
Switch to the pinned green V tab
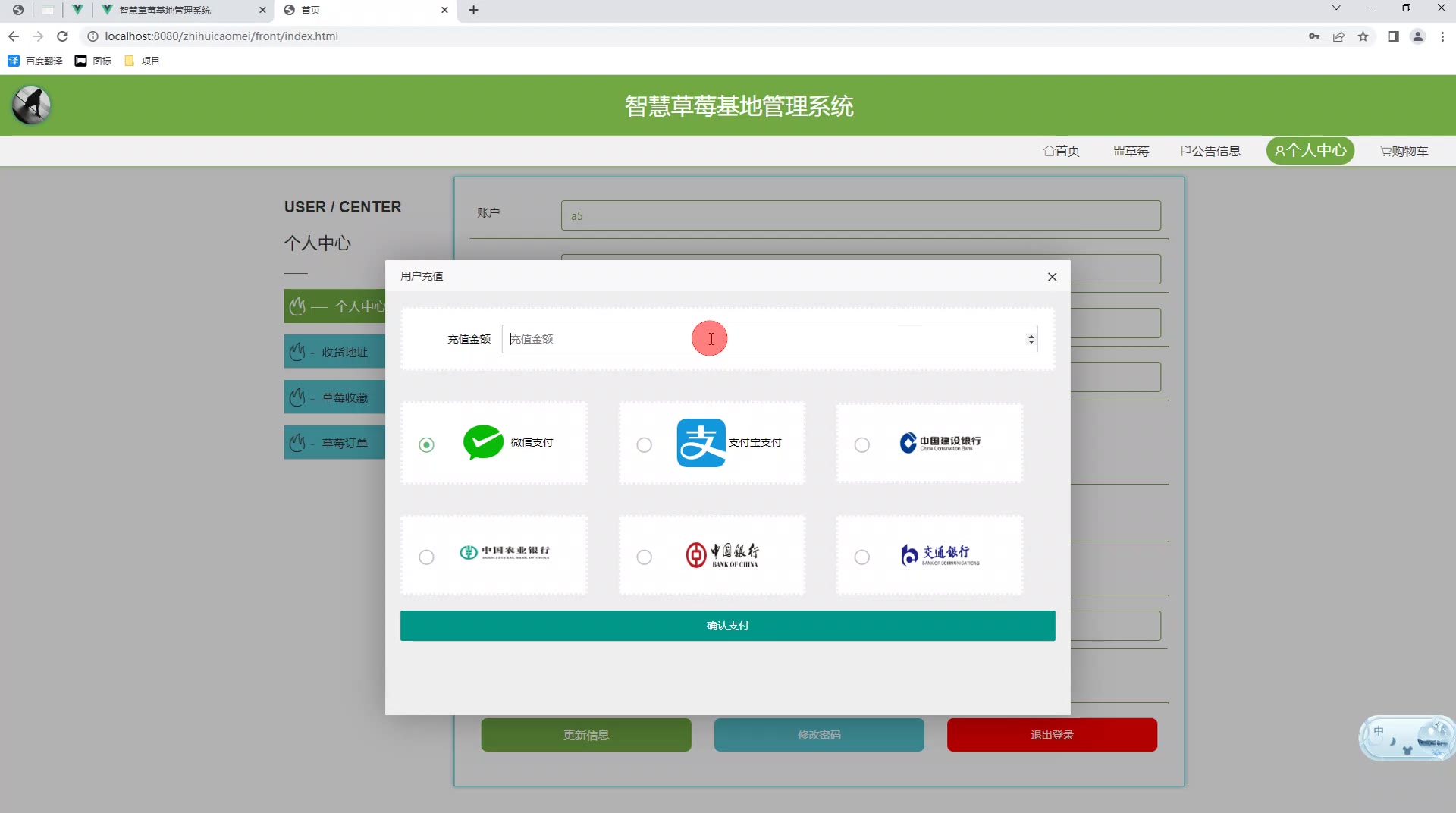(x=77, y=10)
